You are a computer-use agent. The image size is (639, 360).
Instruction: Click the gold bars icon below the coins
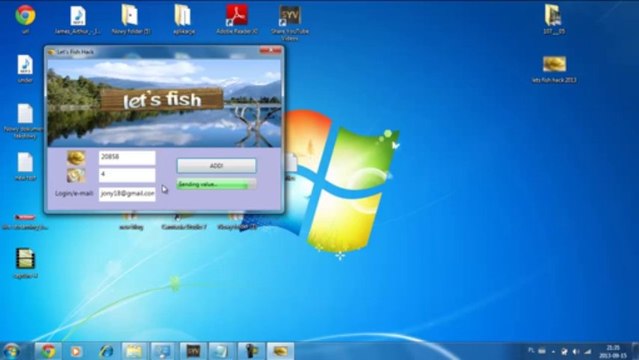(x=76, y=175)
